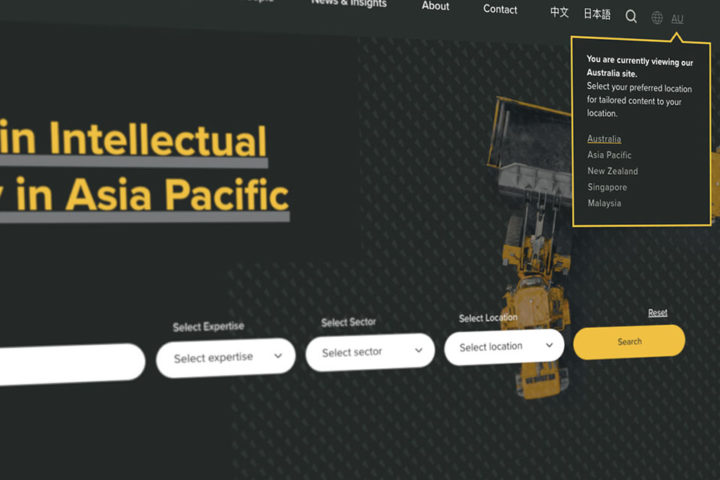Open the About menu item
The height and width of the screenshot is (480, 720).
click(x=435, y=6)
